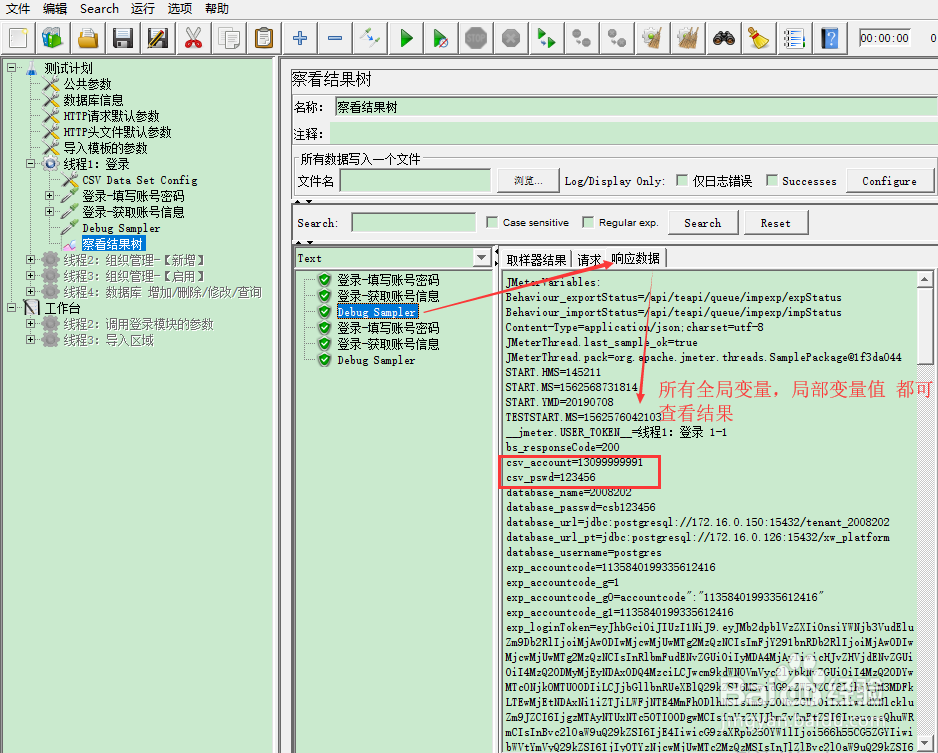This screenshot has height=753, width=938.
Task: Click Remote start all icon
Action: tap(546, 38)
